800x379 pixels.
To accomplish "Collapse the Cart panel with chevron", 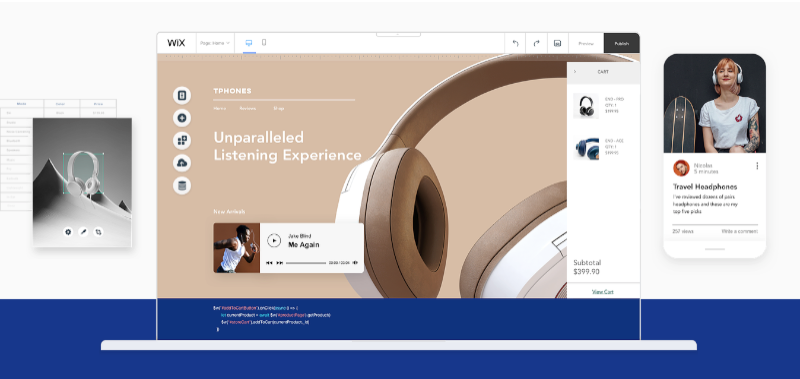I will (x=575, y=72).
